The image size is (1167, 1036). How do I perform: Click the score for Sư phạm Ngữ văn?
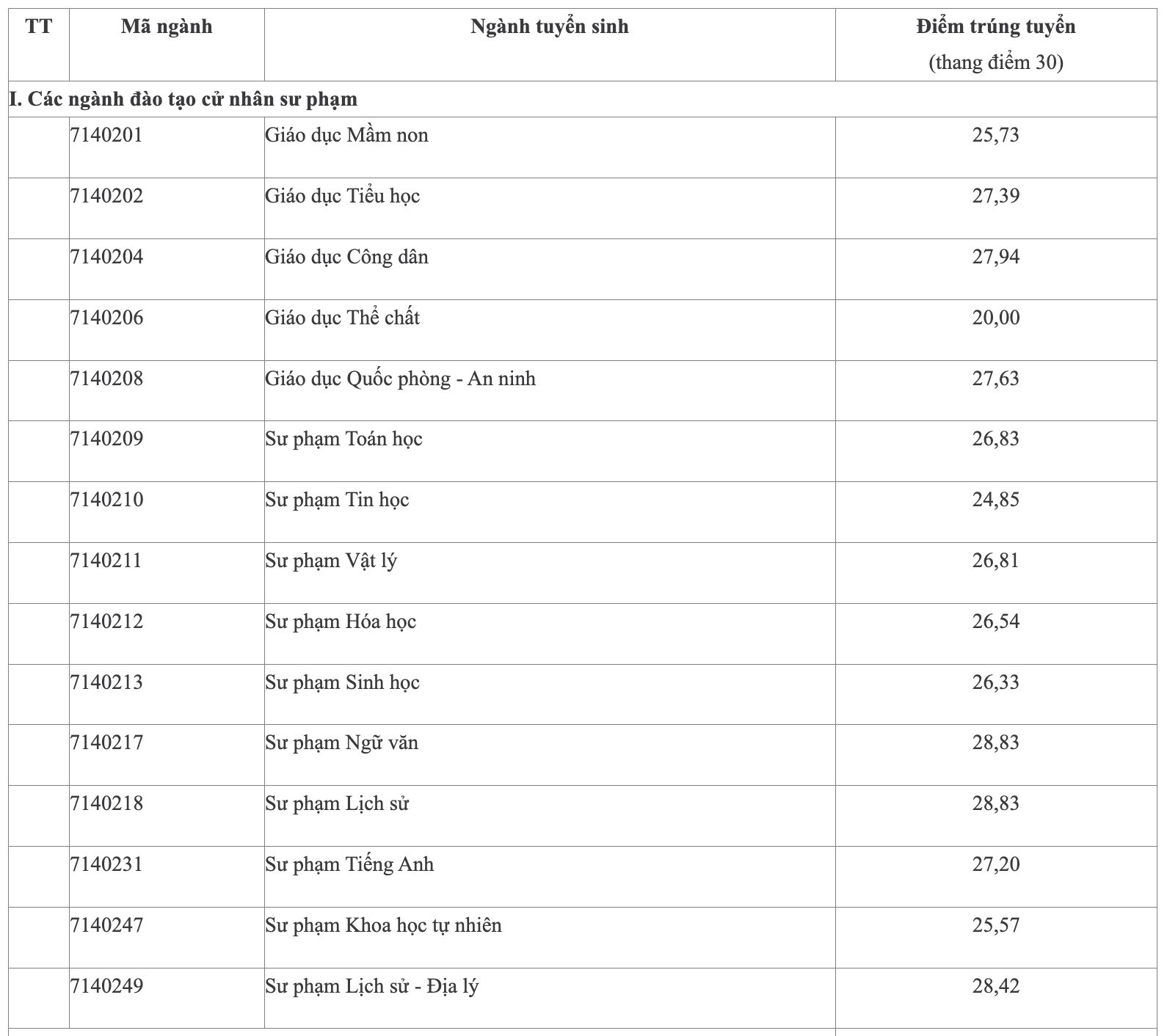coord(995,743)
